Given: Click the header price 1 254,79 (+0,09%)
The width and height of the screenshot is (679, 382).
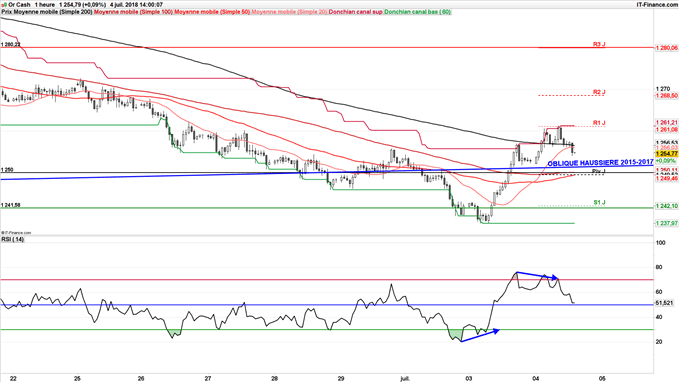Looking at the screenshot, I should point(83,4).
